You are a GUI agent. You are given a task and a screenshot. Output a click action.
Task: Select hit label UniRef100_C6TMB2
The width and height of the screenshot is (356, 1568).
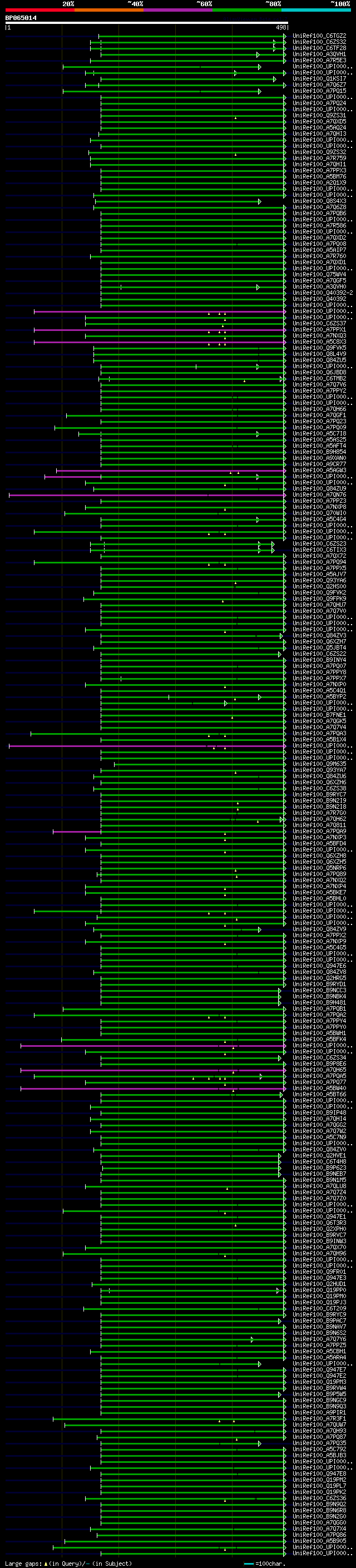pyautogui.click(x=319, y=379)
